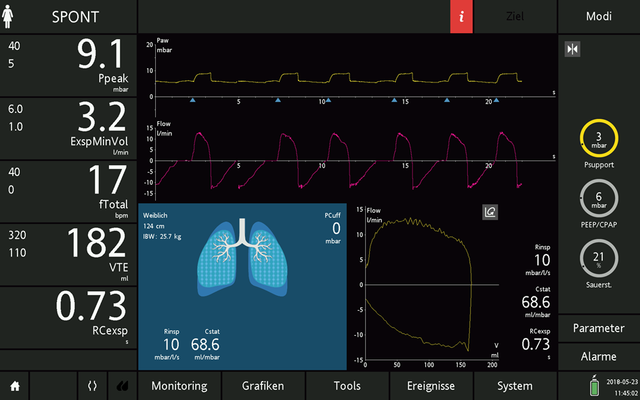Viewport: 640px width, 400px height.
Task: Switch to System tab
Action: click(515, 386)
